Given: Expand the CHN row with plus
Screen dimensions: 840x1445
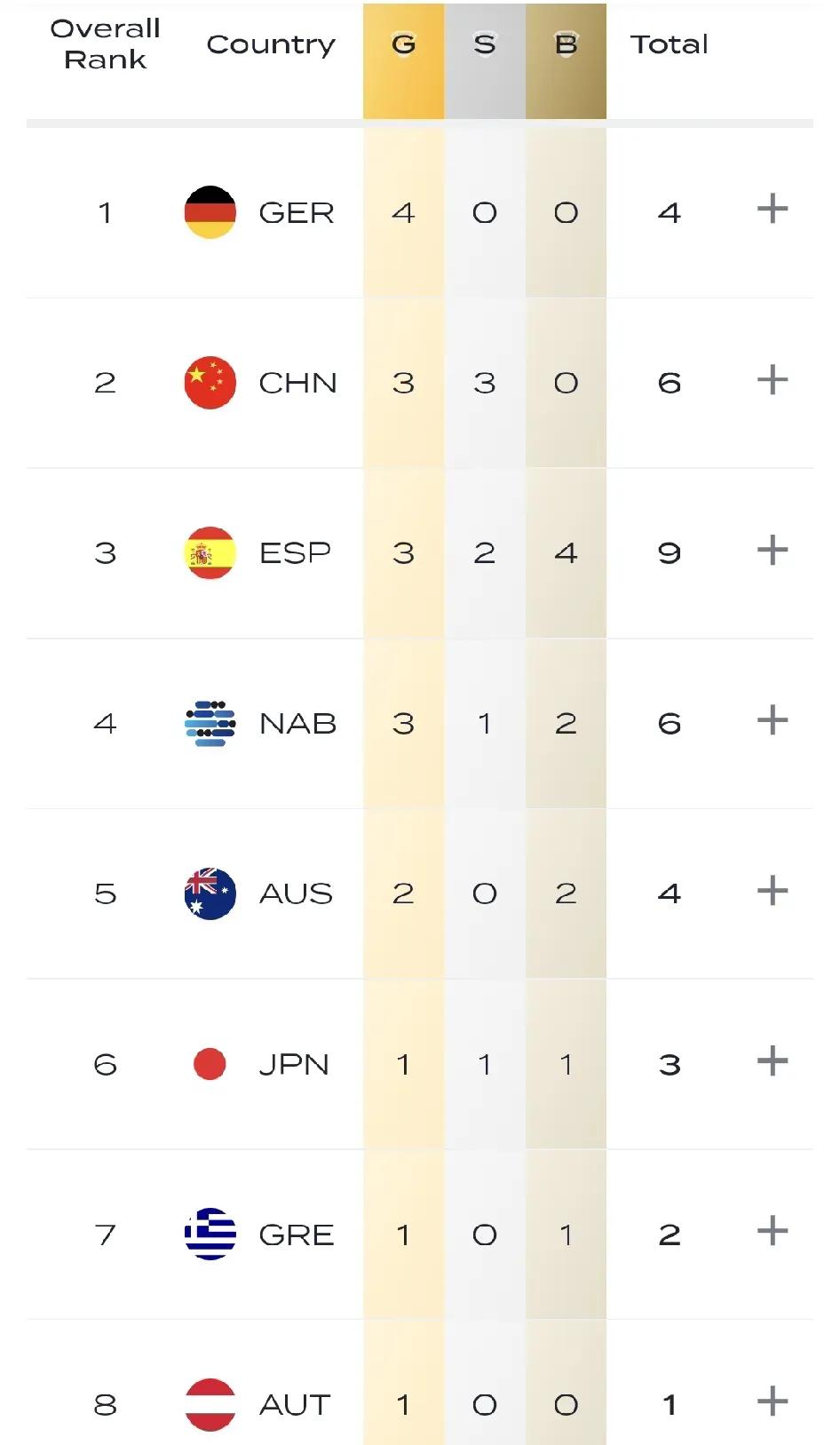Looking at the screenshot, I should click(x=773, y=380).
